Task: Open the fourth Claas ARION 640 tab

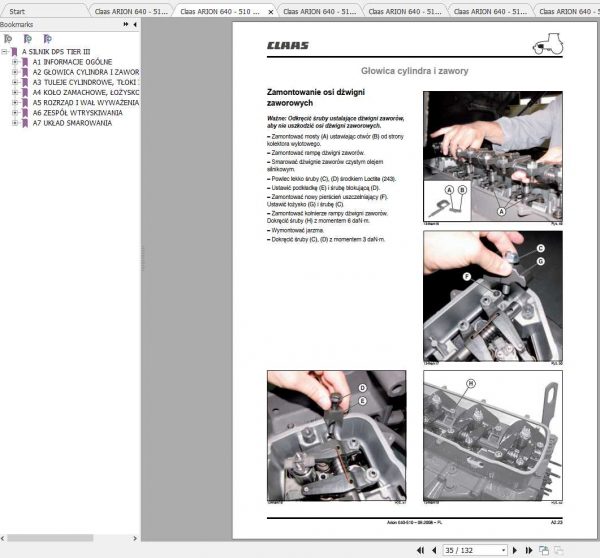Action: click(405, 11)
